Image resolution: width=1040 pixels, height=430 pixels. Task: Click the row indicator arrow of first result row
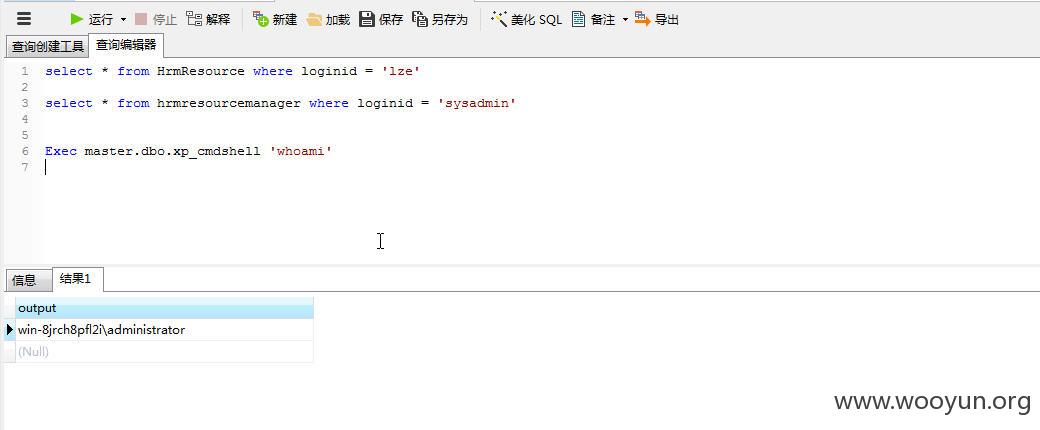pos(9,329)
